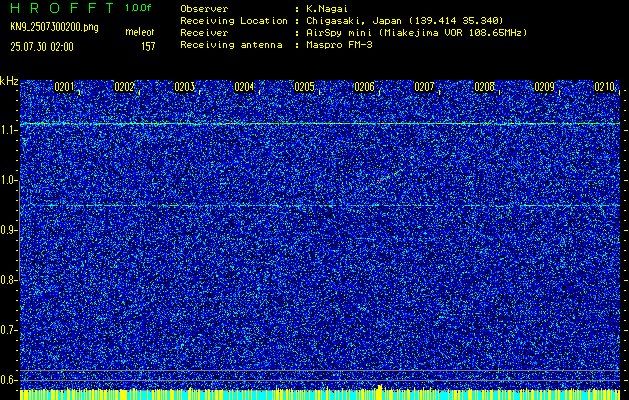The image size is (629, 400).
Task: Click the 0.9 kHz axis label
Action: pyautogui.click(x=7, y=230)
